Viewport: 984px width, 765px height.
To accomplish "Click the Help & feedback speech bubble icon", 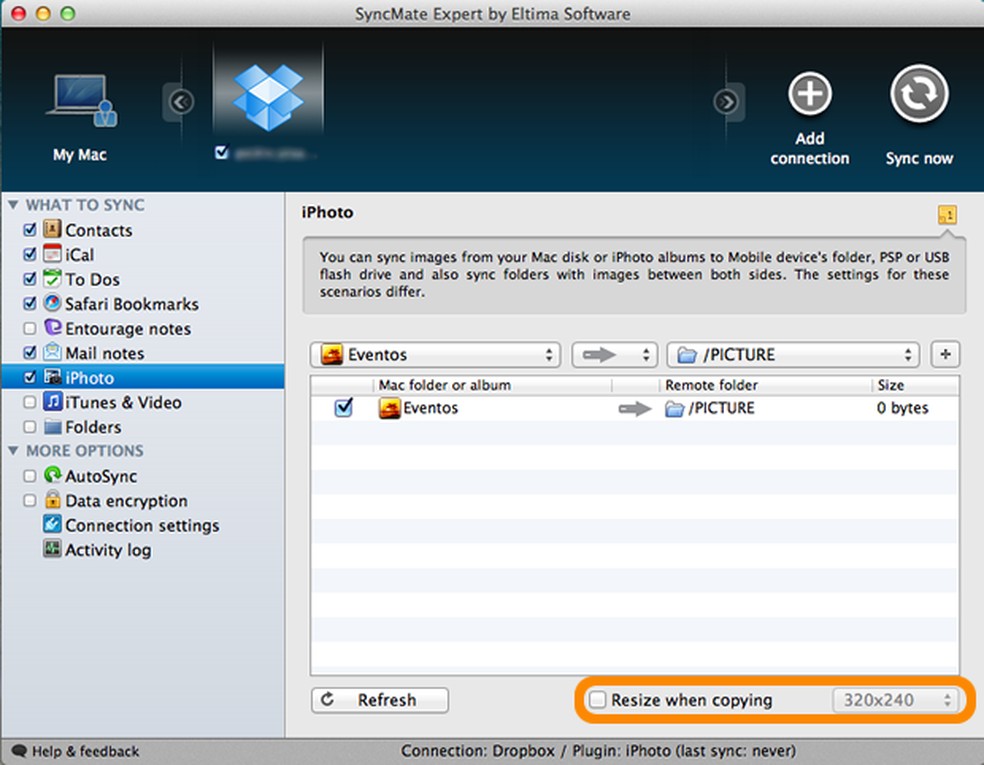I will [x=19, y=751].
